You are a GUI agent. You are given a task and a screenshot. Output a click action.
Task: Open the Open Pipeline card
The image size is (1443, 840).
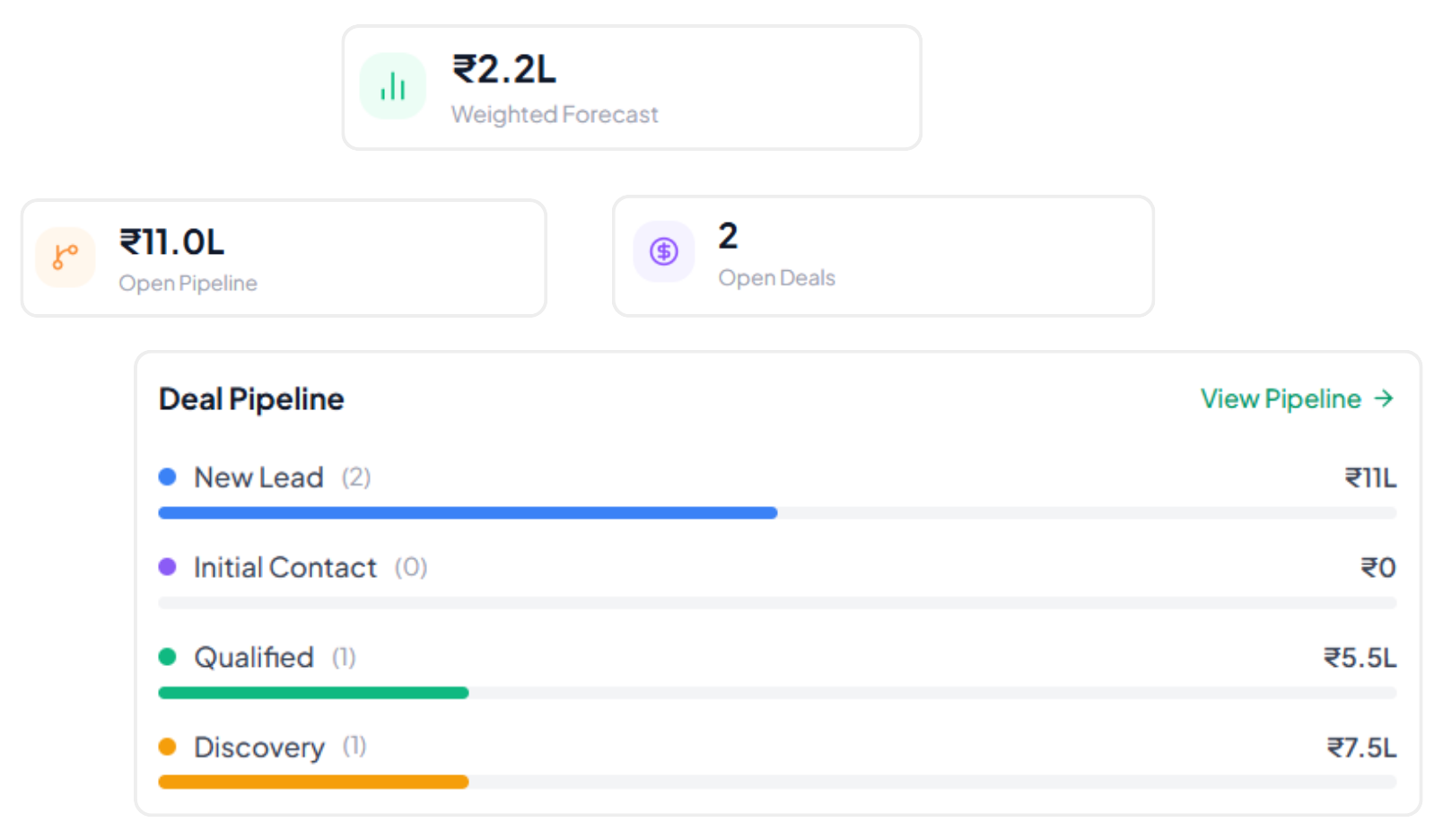click(284, 258)
